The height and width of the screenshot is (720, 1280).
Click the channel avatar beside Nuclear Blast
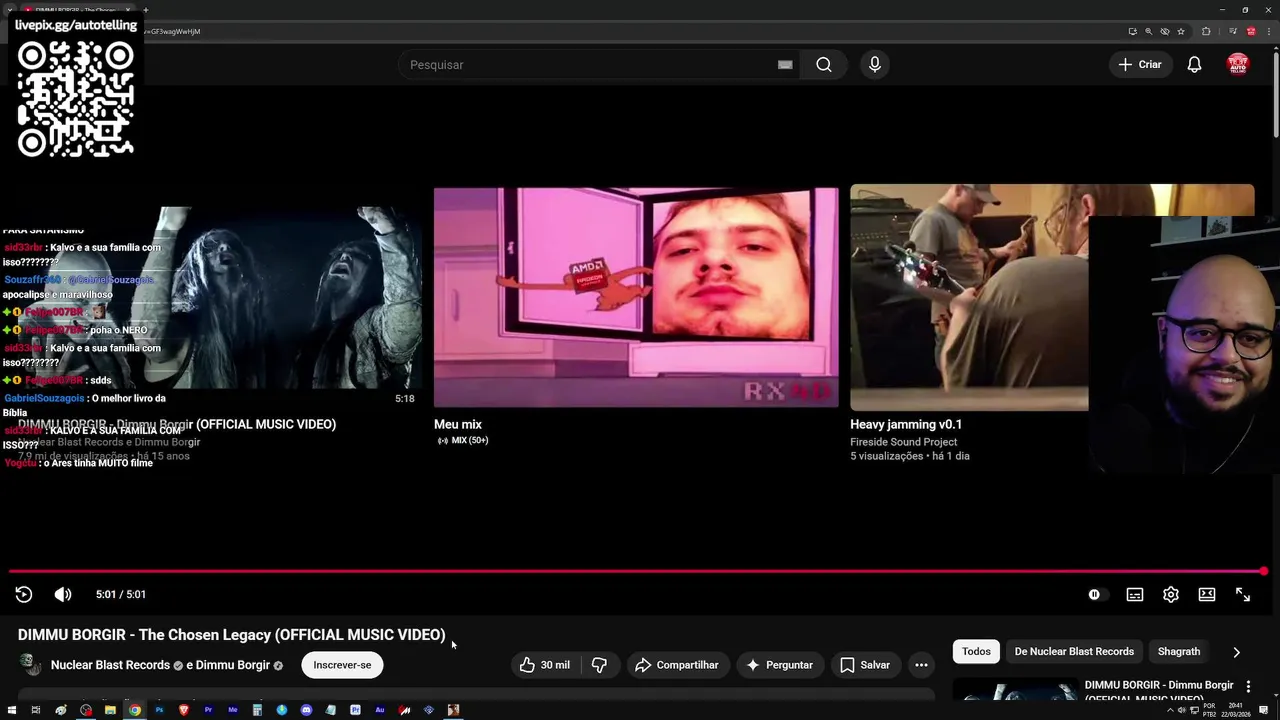30,665
